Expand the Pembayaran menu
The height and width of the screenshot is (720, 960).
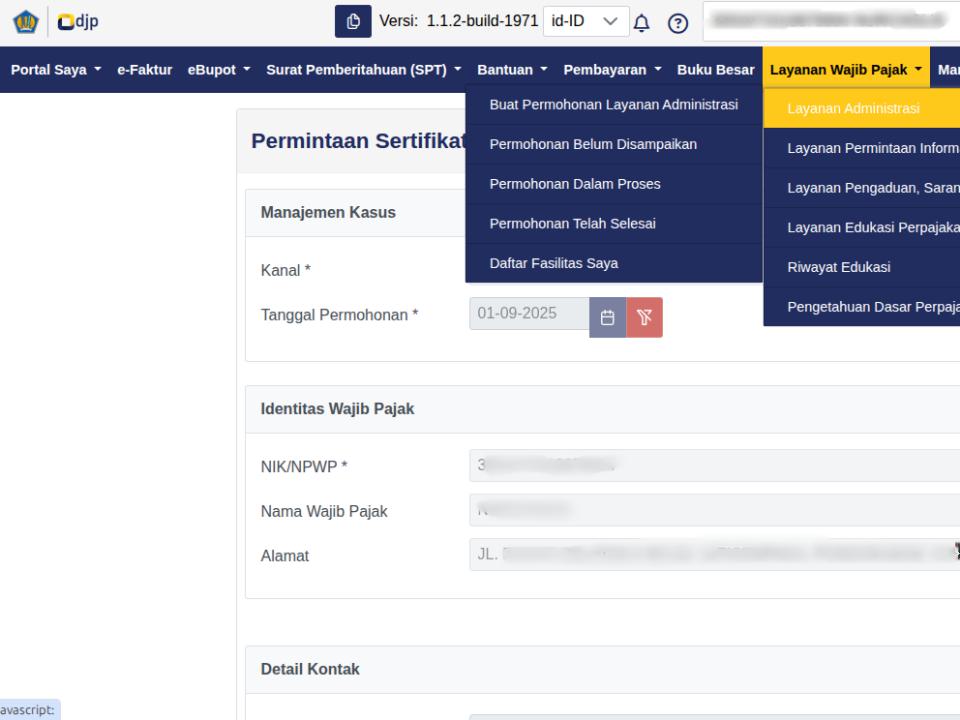click(612, 70)
